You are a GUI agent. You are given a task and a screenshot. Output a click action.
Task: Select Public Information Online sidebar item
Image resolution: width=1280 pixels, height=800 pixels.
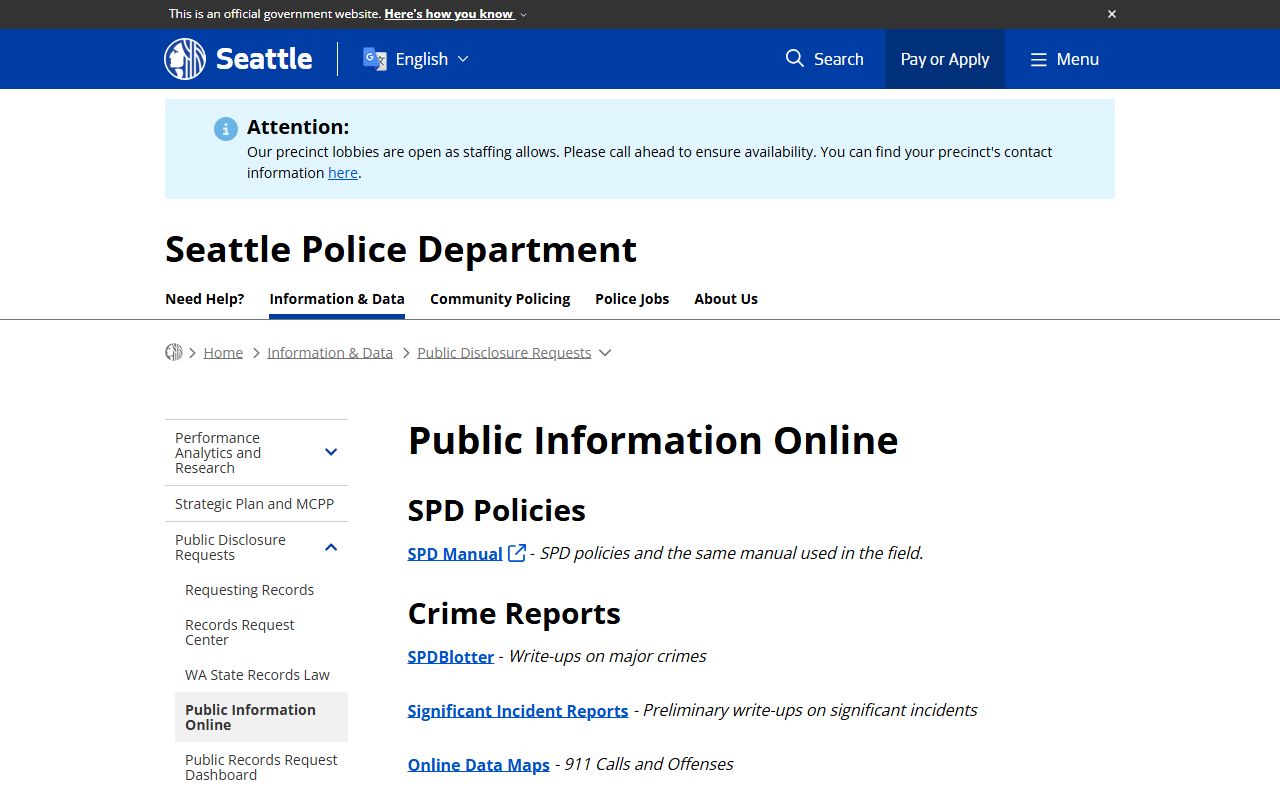pyautogui.click(x=261, y=717)
